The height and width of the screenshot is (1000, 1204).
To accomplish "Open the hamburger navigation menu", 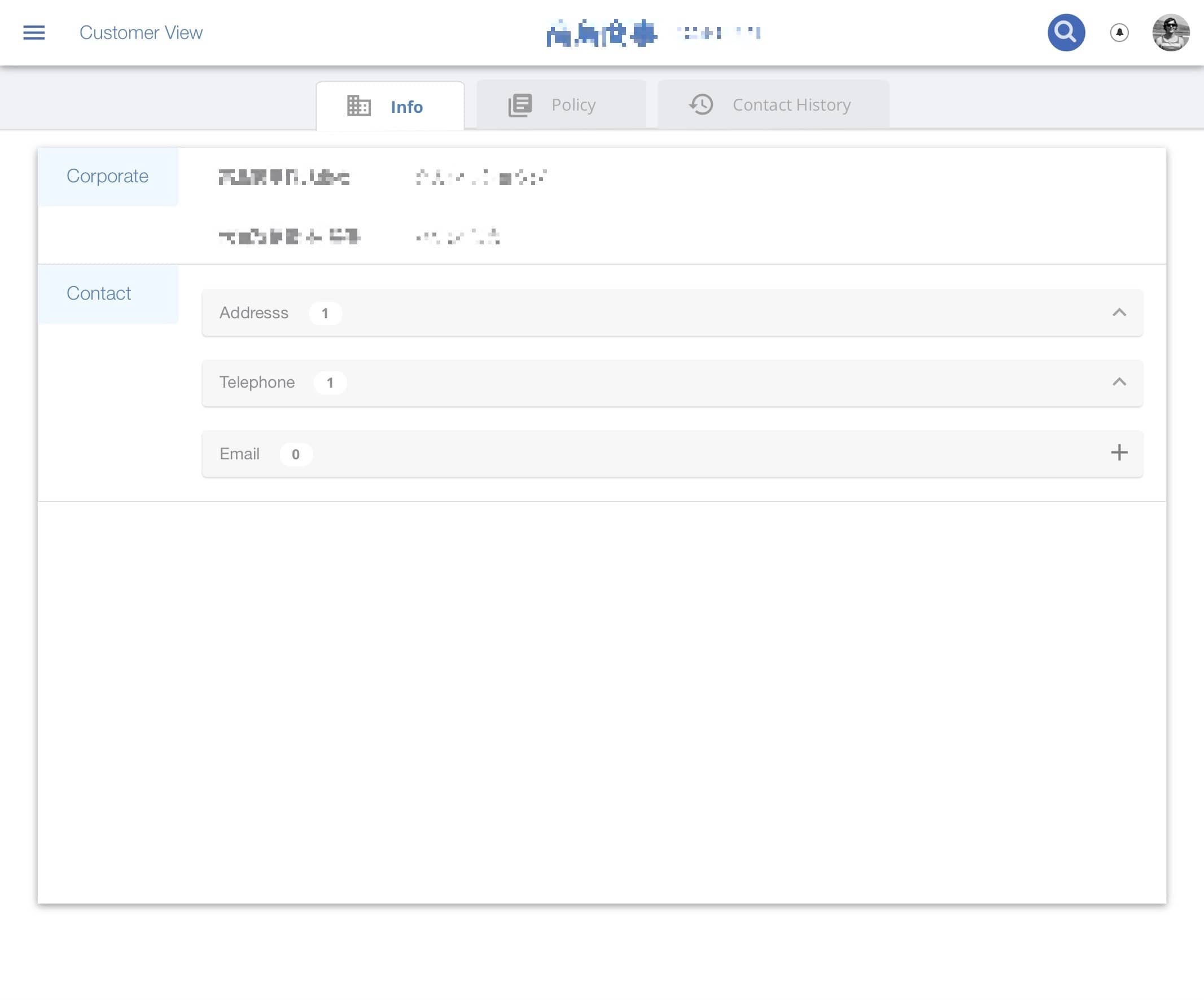I will point(34,33).
